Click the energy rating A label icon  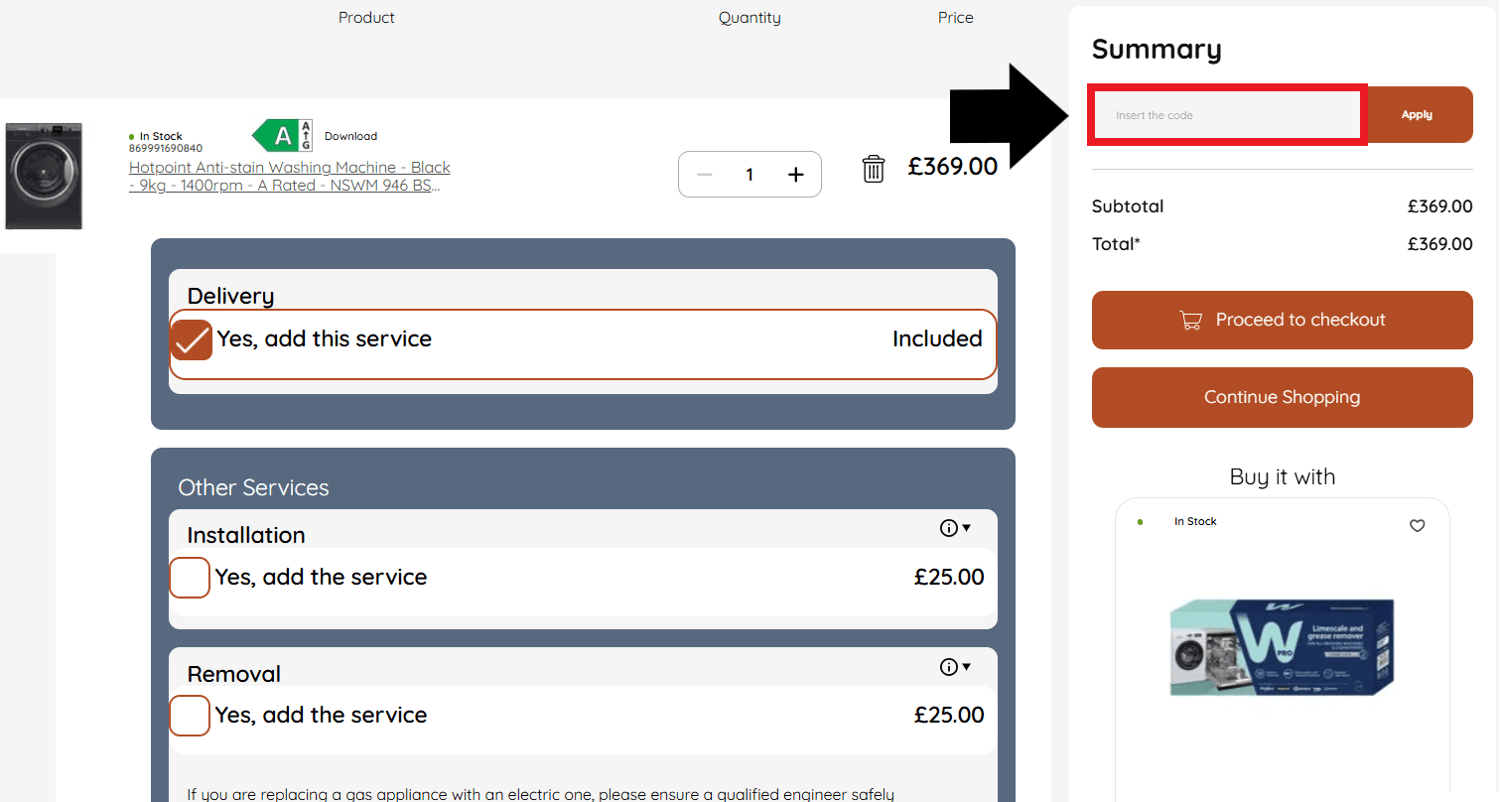pyautogui.click(x=282, y=135)
